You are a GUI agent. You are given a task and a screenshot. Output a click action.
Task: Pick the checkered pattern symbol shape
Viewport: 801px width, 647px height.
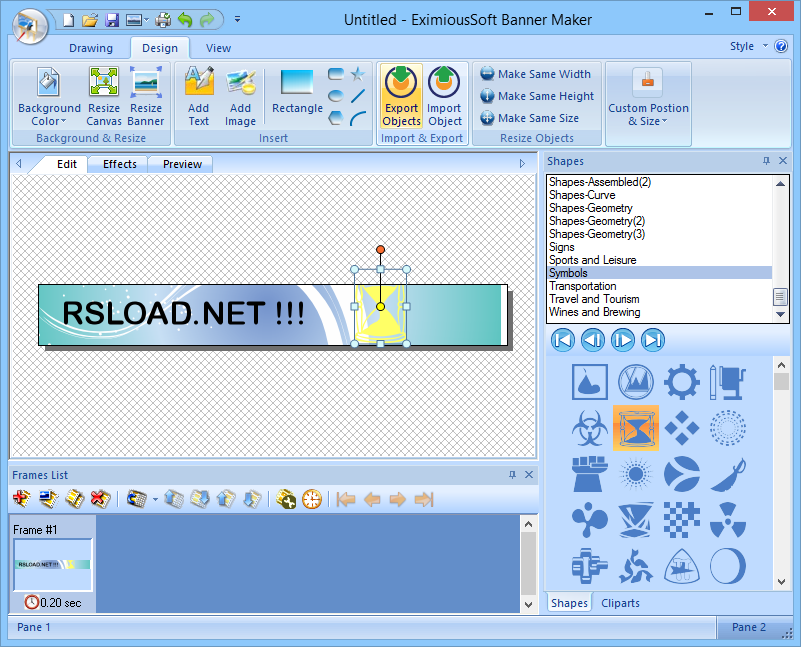(x=681, y=520)
